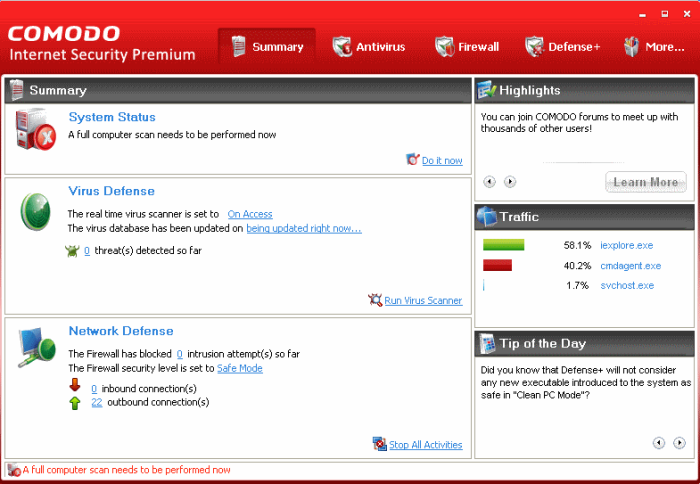Screen dimensions: 700x484
Task: Show the previous highlight
Action: click(x=490, y=182)
